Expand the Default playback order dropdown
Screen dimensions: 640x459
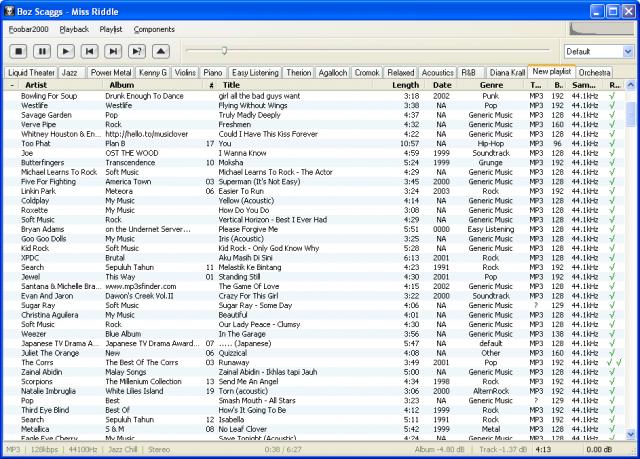coord(598,51)
